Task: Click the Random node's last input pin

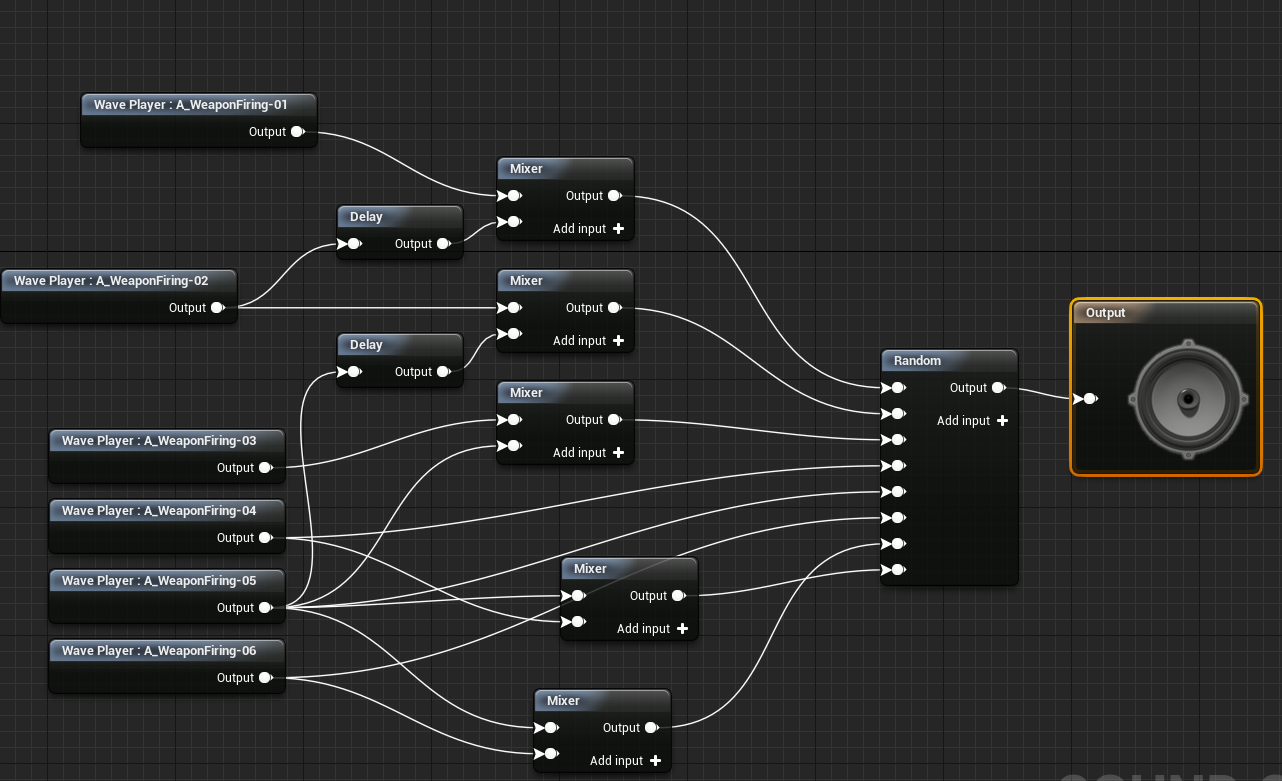Action: click(895, 570)
